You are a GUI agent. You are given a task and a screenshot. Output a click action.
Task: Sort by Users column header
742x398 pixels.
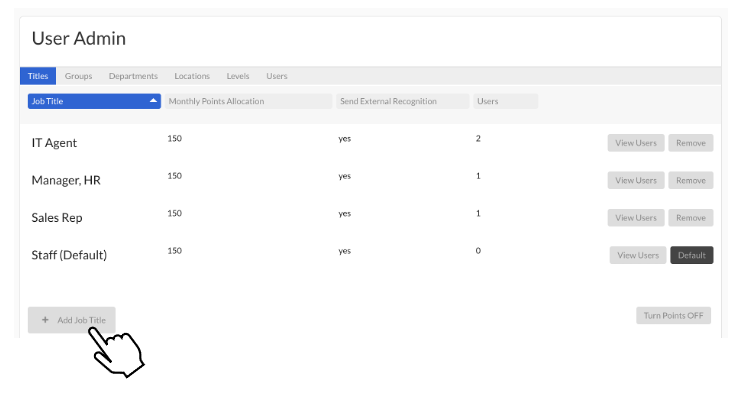pyautogui.click(x=505, y=101)
